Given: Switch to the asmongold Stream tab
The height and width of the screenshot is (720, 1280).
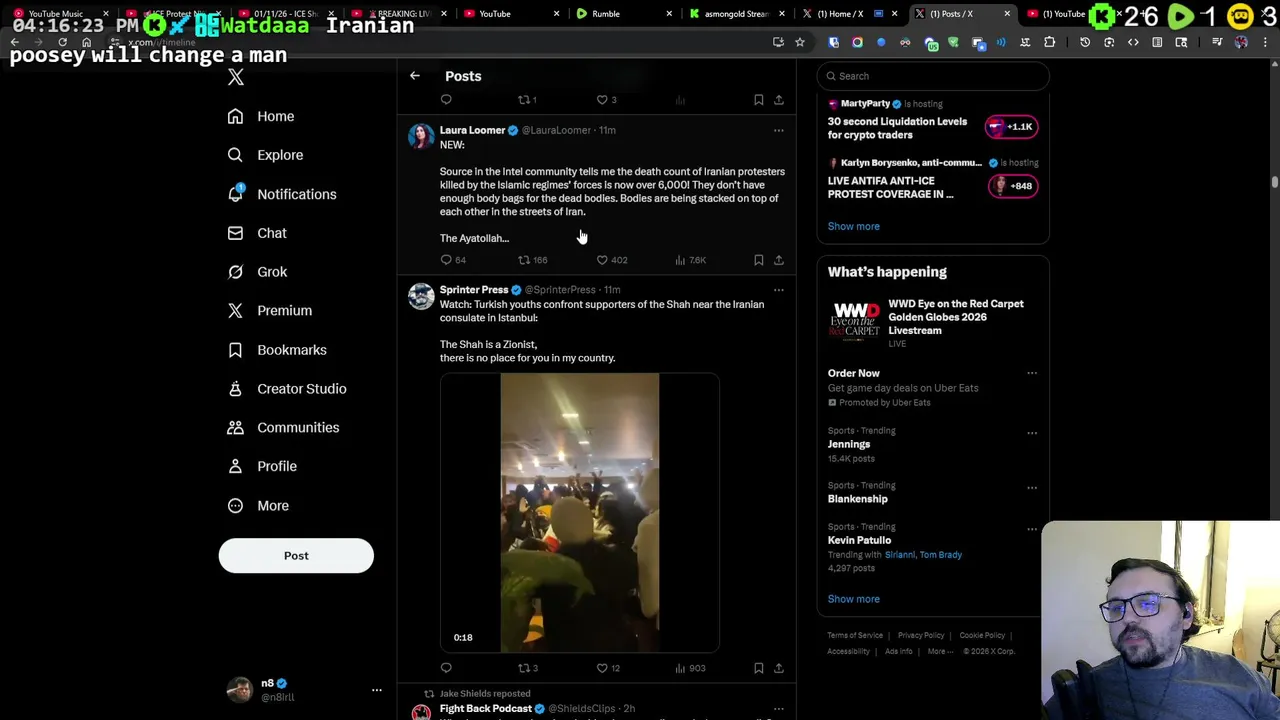Looking at the screenshot, I should tap(737, 14).
